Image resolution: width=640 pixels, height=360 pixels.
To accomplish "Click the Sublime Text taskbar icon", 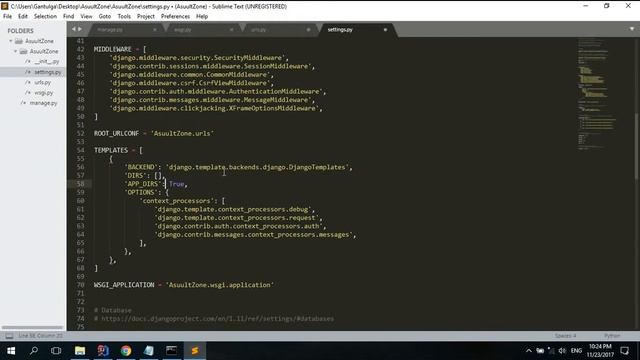I will 195,351.
